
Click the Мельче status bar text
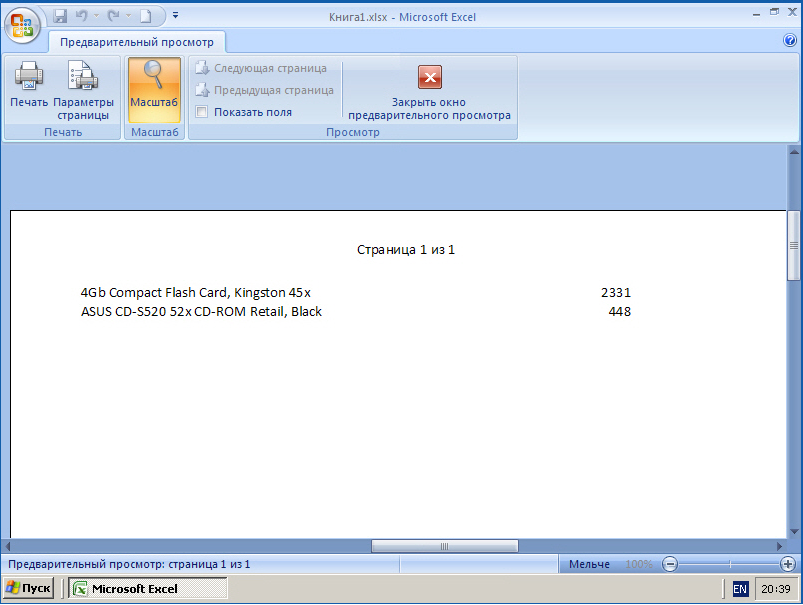coord(589,564)
